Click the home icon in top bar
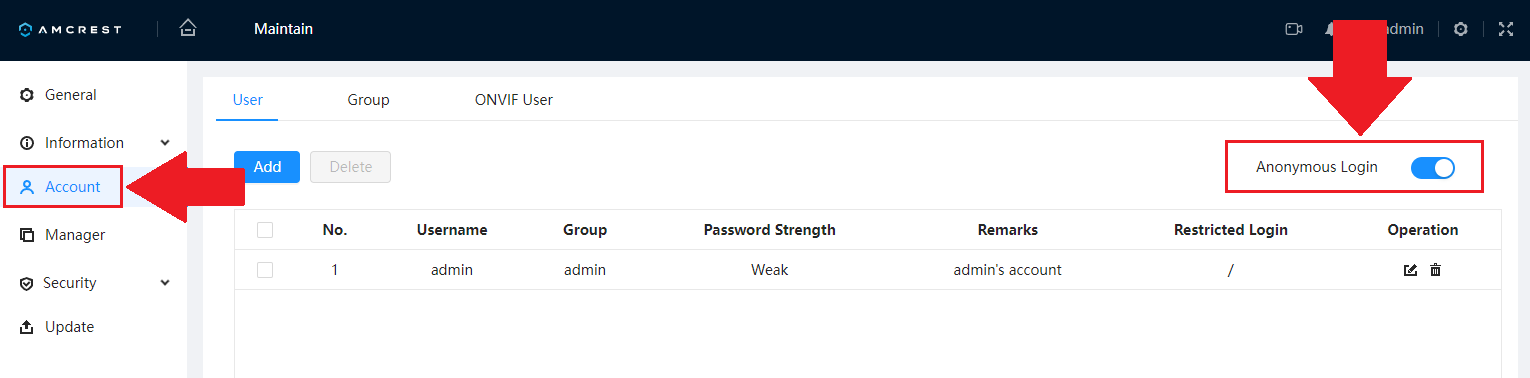The image size is (1530, 378). (x=187, y=29)
